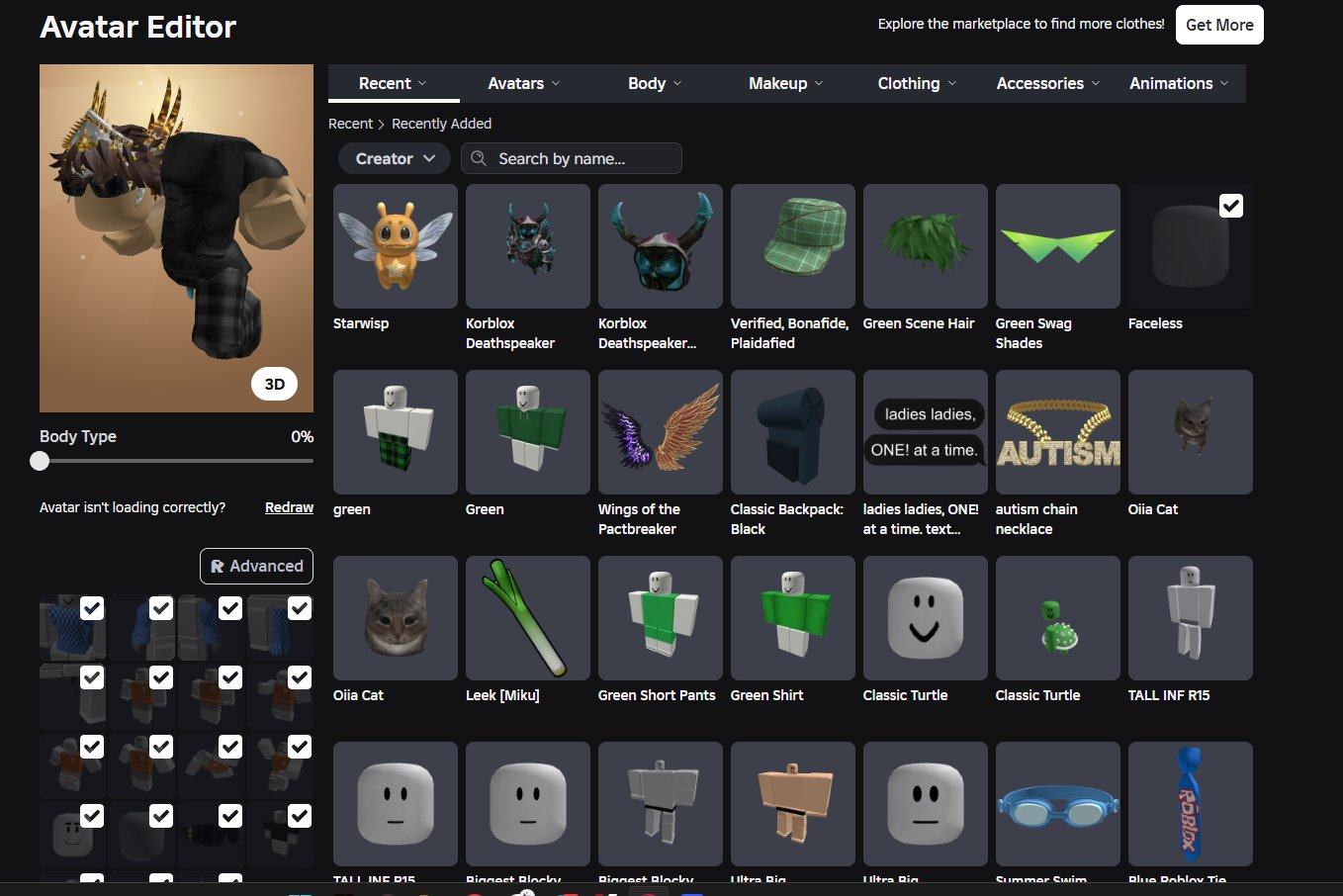1343x896 pixels.
Task: Pick the TALL INF R15 gray figure
Action: click(x=1191, y=618)
